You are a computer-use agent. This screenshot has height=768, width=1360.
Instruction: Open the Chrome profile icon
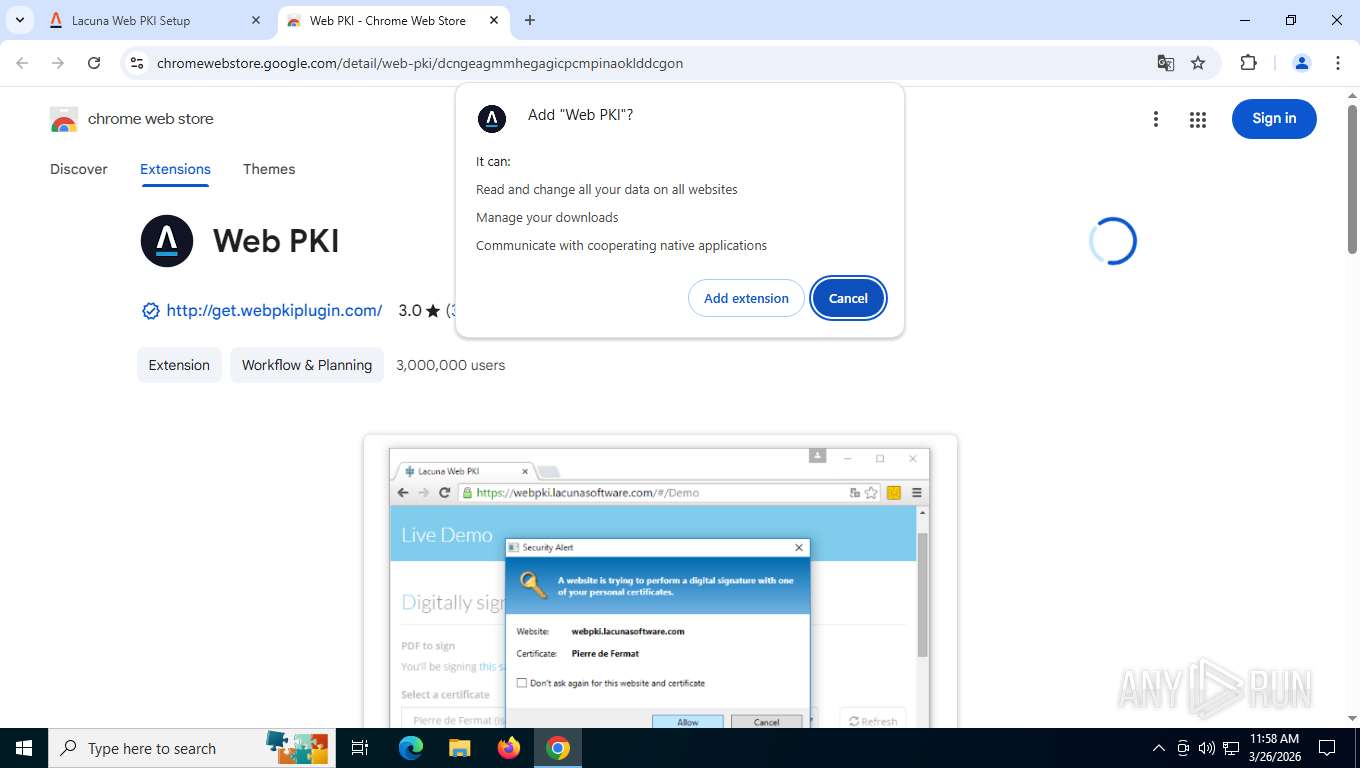point(1302,63)
